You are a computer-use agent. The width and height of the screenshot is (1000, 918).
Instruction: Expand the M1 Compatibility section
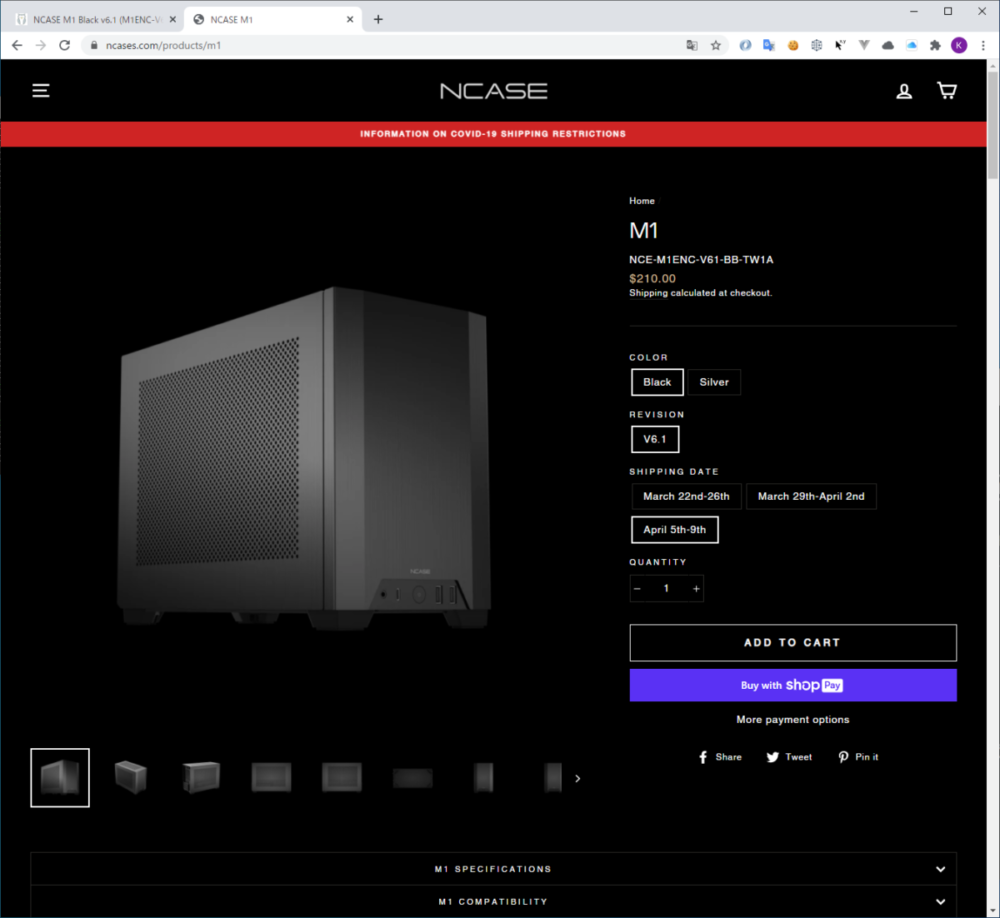(493, 901)
